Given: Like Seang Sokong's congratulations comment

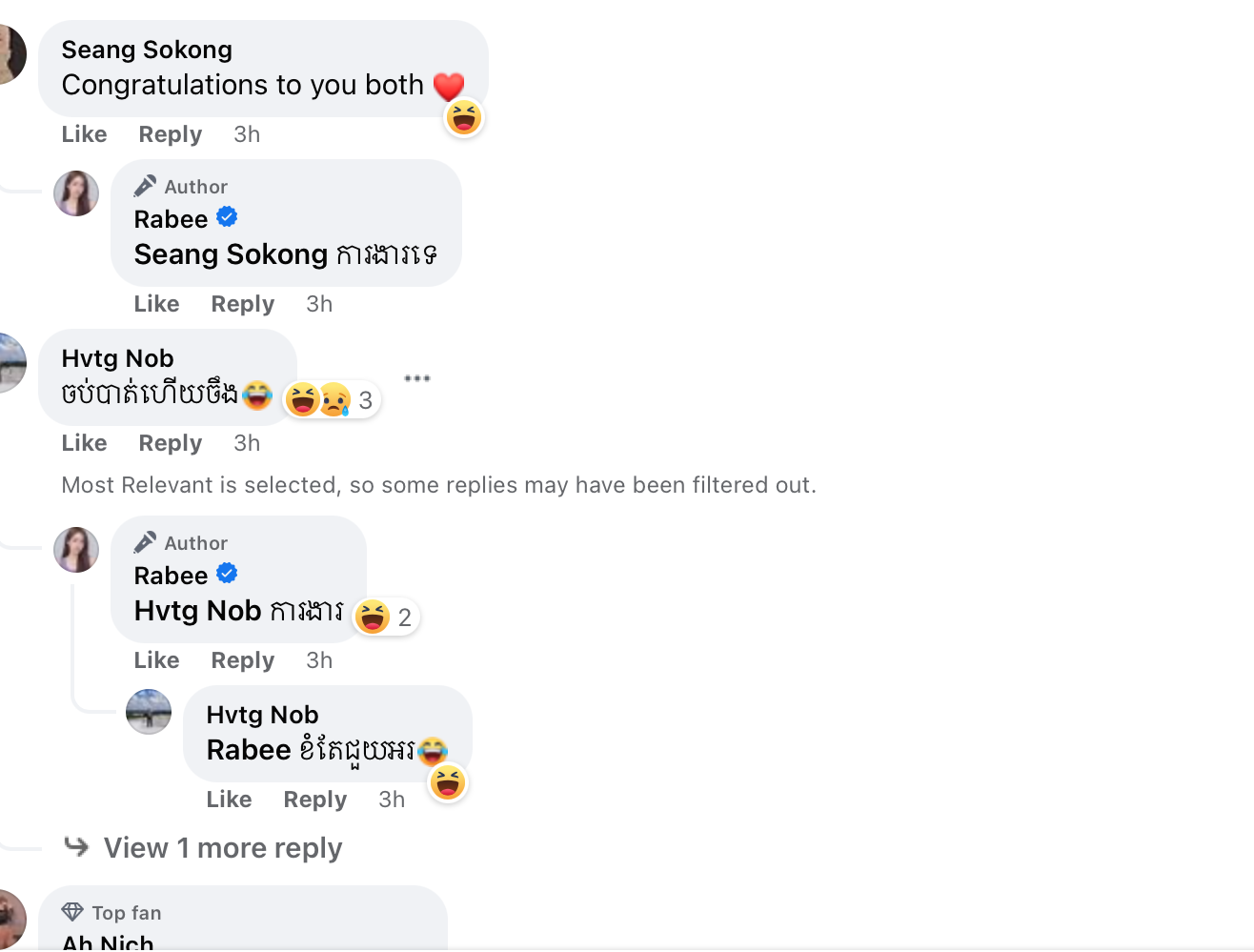Looking at the screenshot, I should click(x=84, y=134).
